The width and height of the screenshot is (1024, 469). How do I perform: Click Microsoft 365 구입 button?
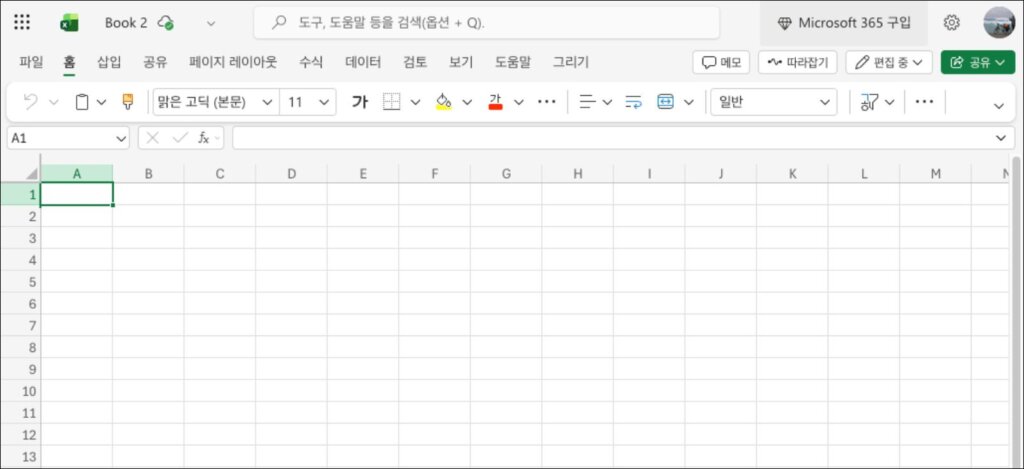coord(844,23)
